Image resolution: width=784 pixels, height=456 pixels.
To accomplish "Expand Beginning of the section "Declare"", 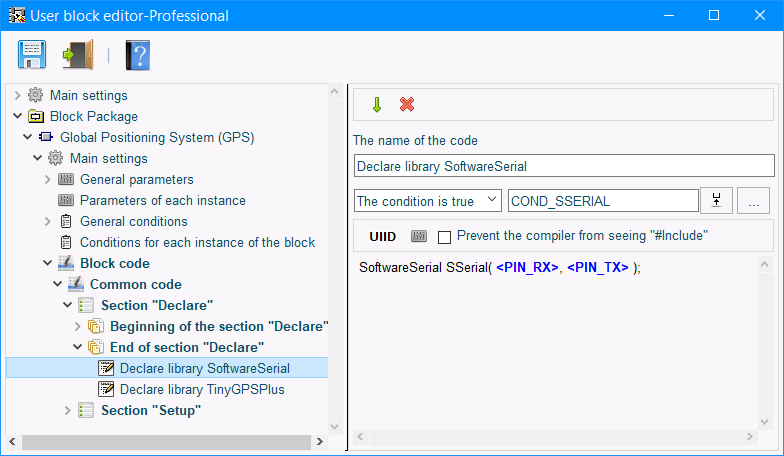I will point(78,326).
